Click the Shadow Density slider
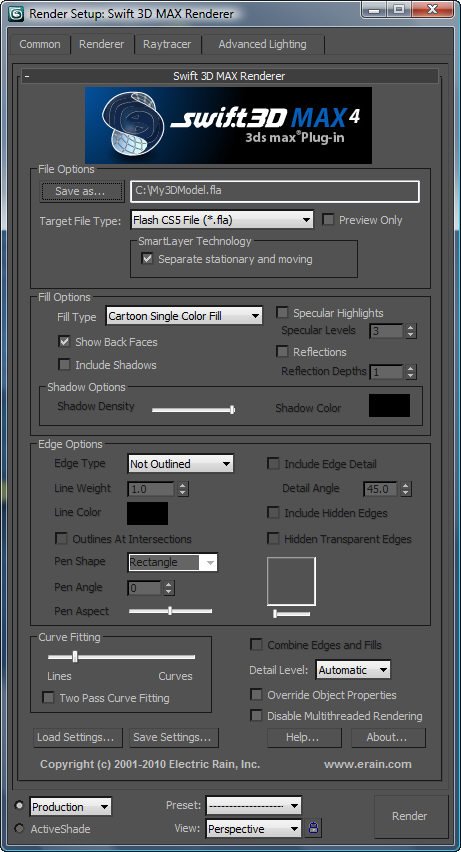Screen dimensions: 461x852 tap(194, 410)
